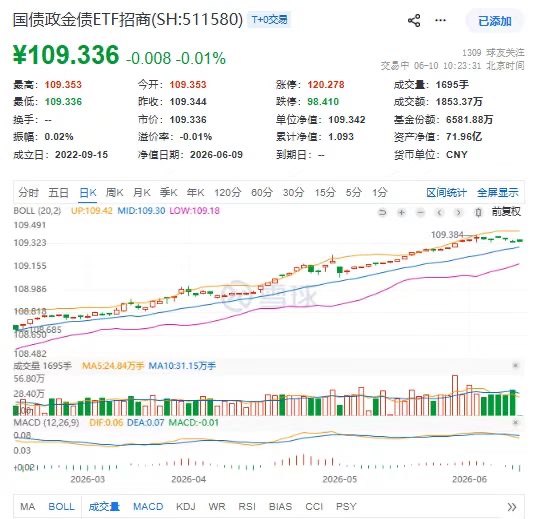
Task: Click the 涨停 value 120.278
Action: click(326, 84)
